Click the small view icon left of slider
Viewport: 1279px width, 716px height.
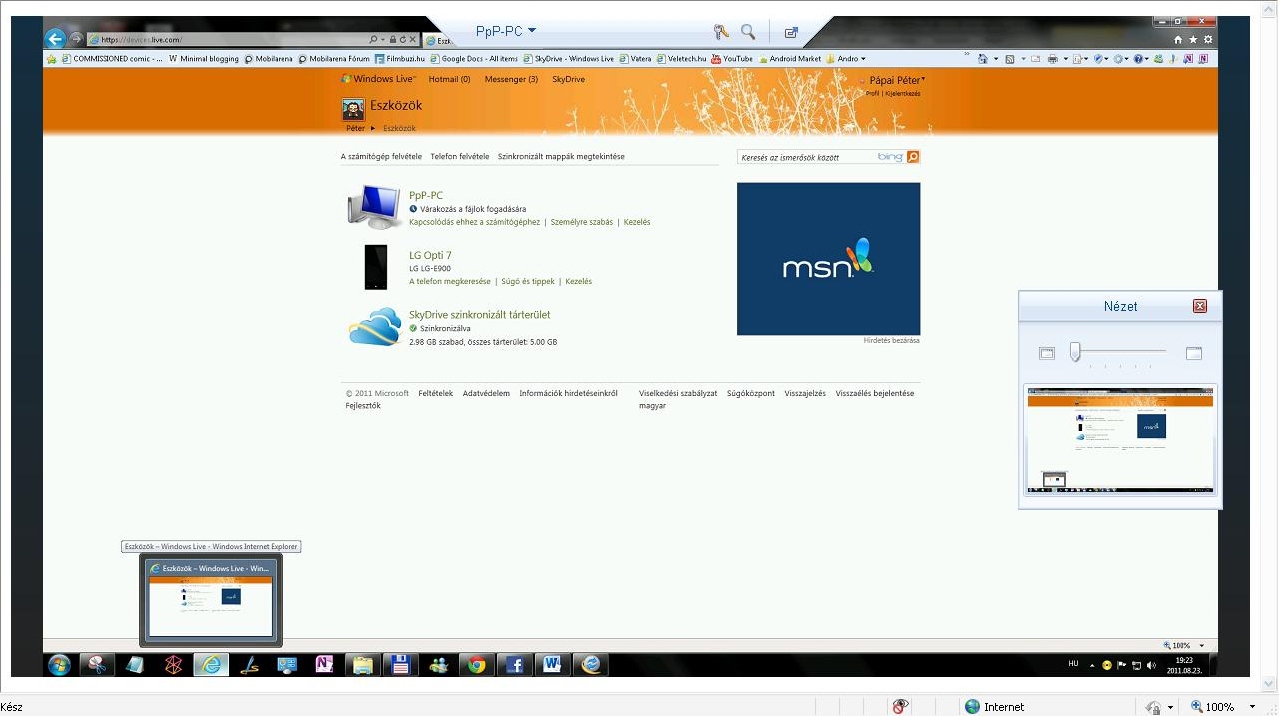[1047, 353]
